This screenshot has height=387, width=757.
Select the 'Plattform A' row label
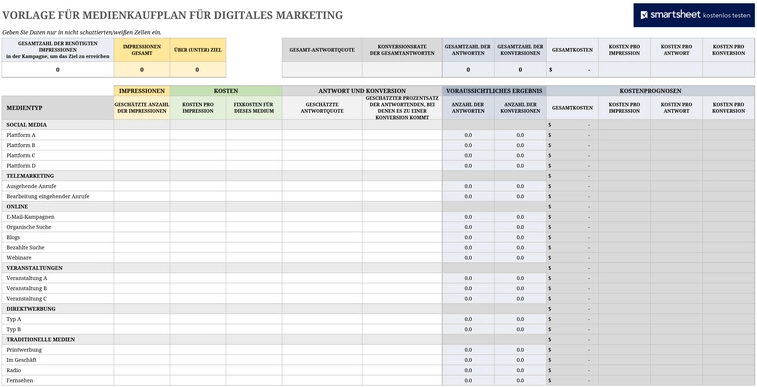pos(21,135)
